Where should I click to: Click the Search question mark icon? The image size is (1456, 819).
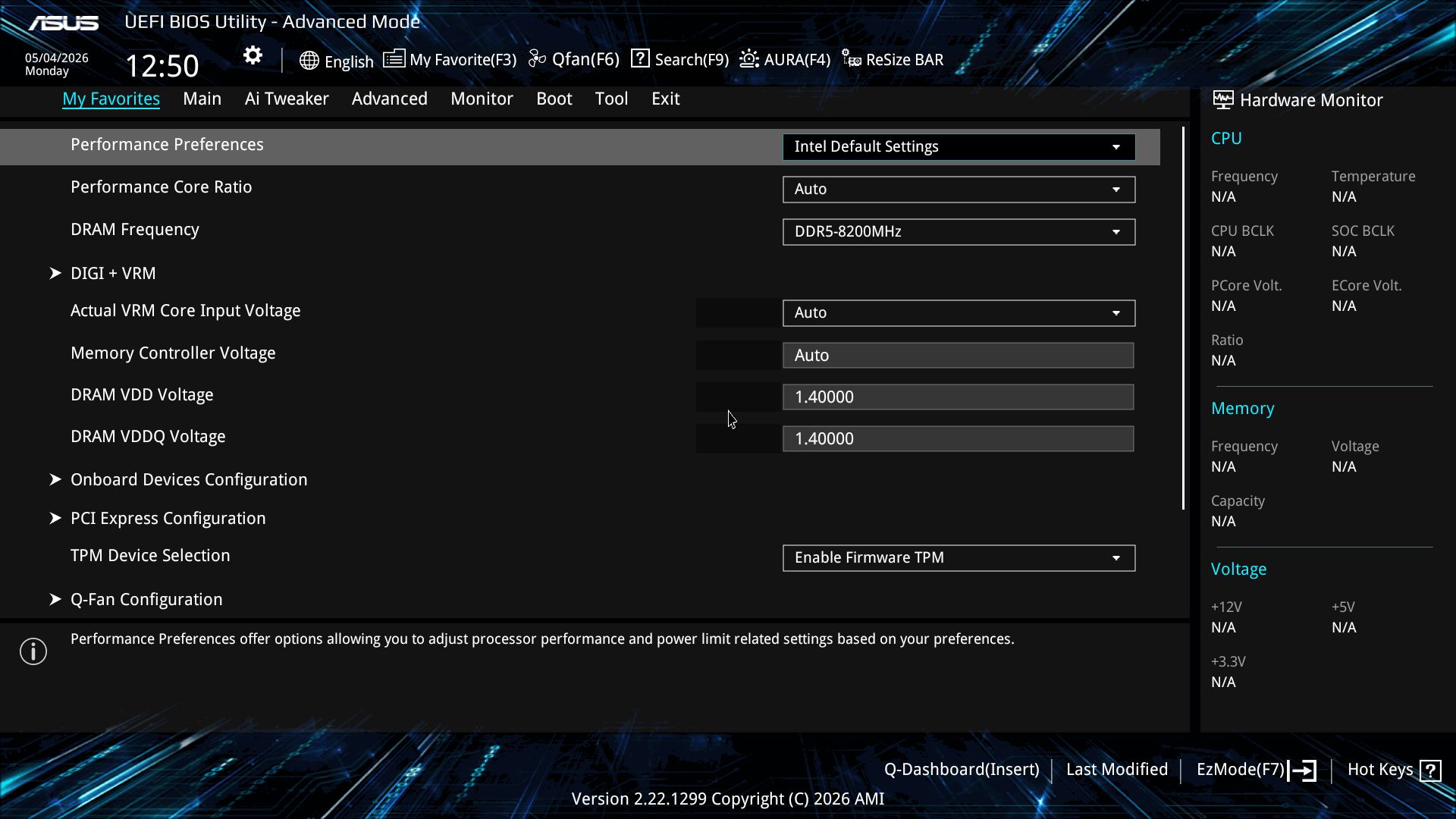[x=640, y=58]
